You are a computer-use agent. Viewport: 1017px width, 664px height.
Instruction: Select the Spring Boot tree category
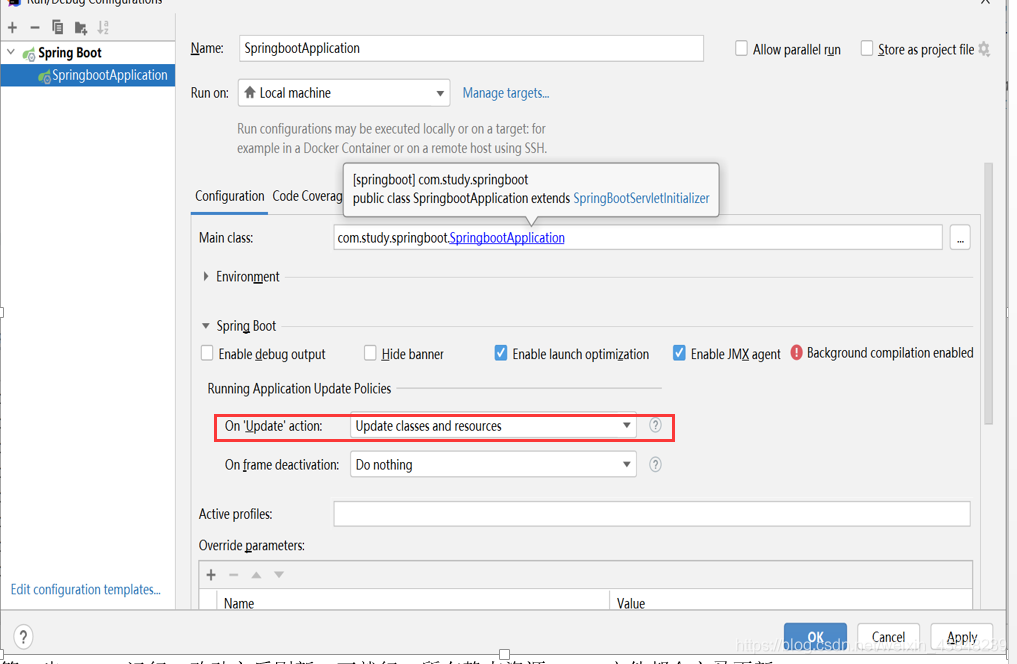[x=69, y=53]
